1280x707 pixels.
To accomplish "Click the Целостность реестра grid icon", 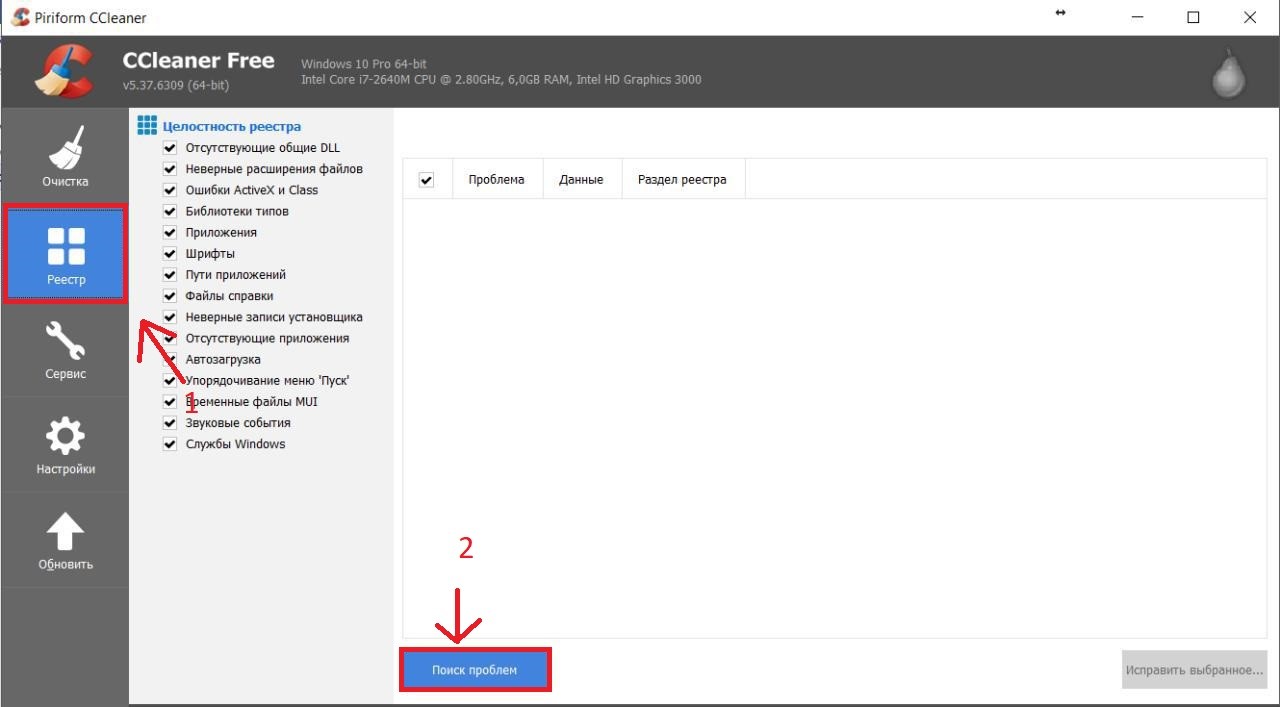I will [x=147, y=126].
